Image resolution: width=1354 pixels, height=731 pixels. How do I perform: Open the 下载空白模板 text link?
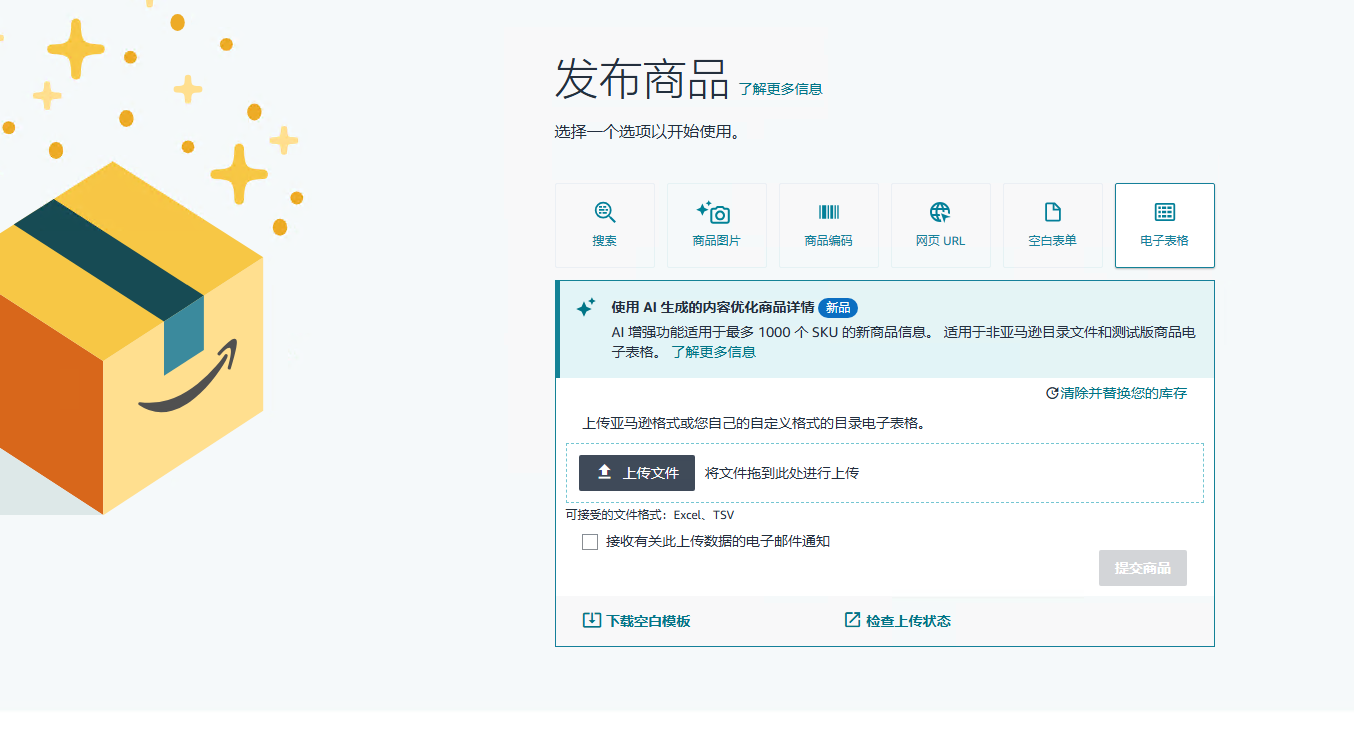point(648,621)
